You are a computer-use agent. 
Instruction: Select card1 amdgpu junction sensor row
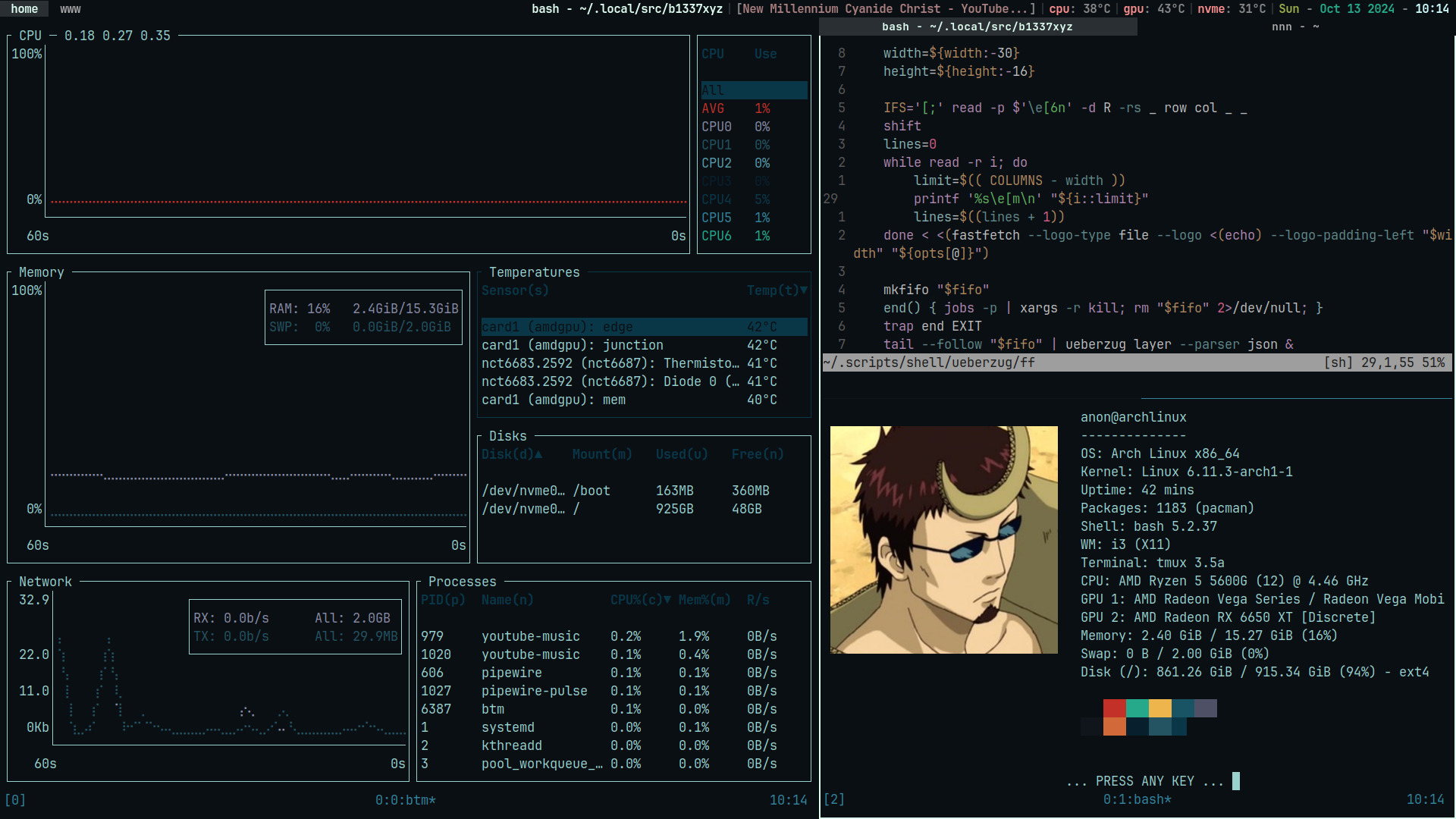pos(644,345)
